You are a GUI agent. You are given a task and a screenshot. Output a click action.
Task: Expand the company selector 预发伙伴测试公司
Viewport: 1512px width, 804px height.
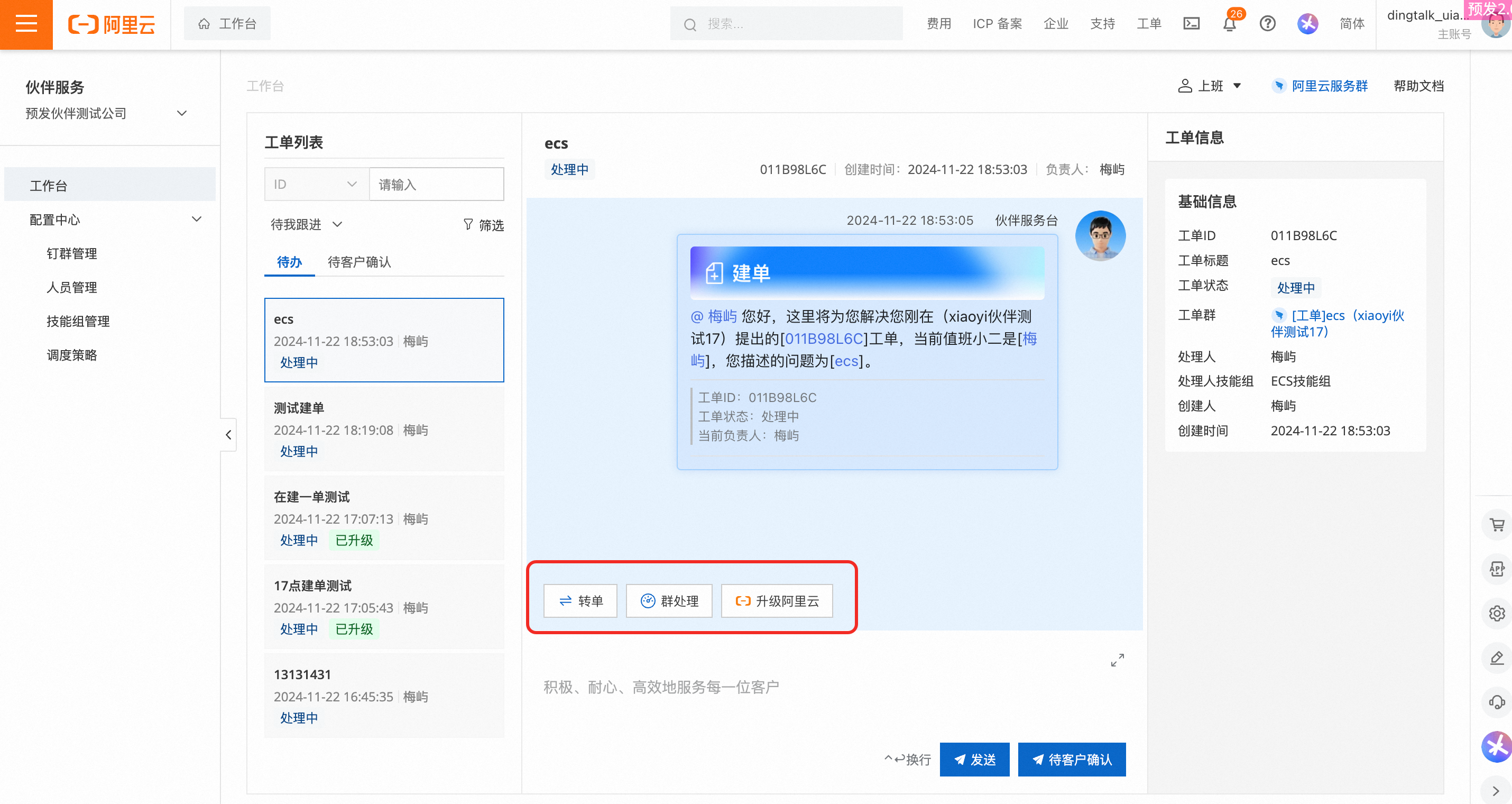[x=106, y=113]
